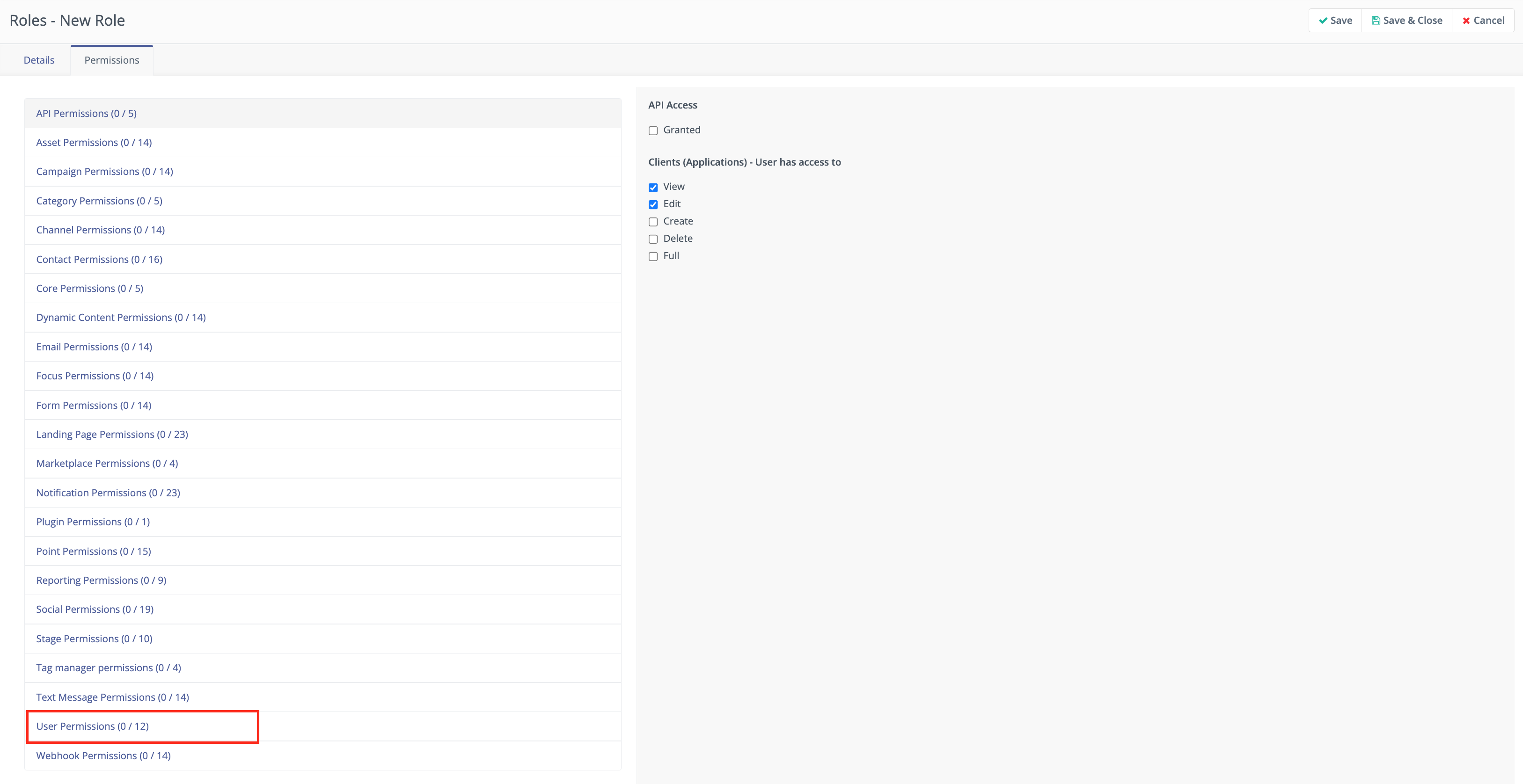Select Email Permissions entry
This screenshot has width=1523, height=784.
tap(94, 347)
